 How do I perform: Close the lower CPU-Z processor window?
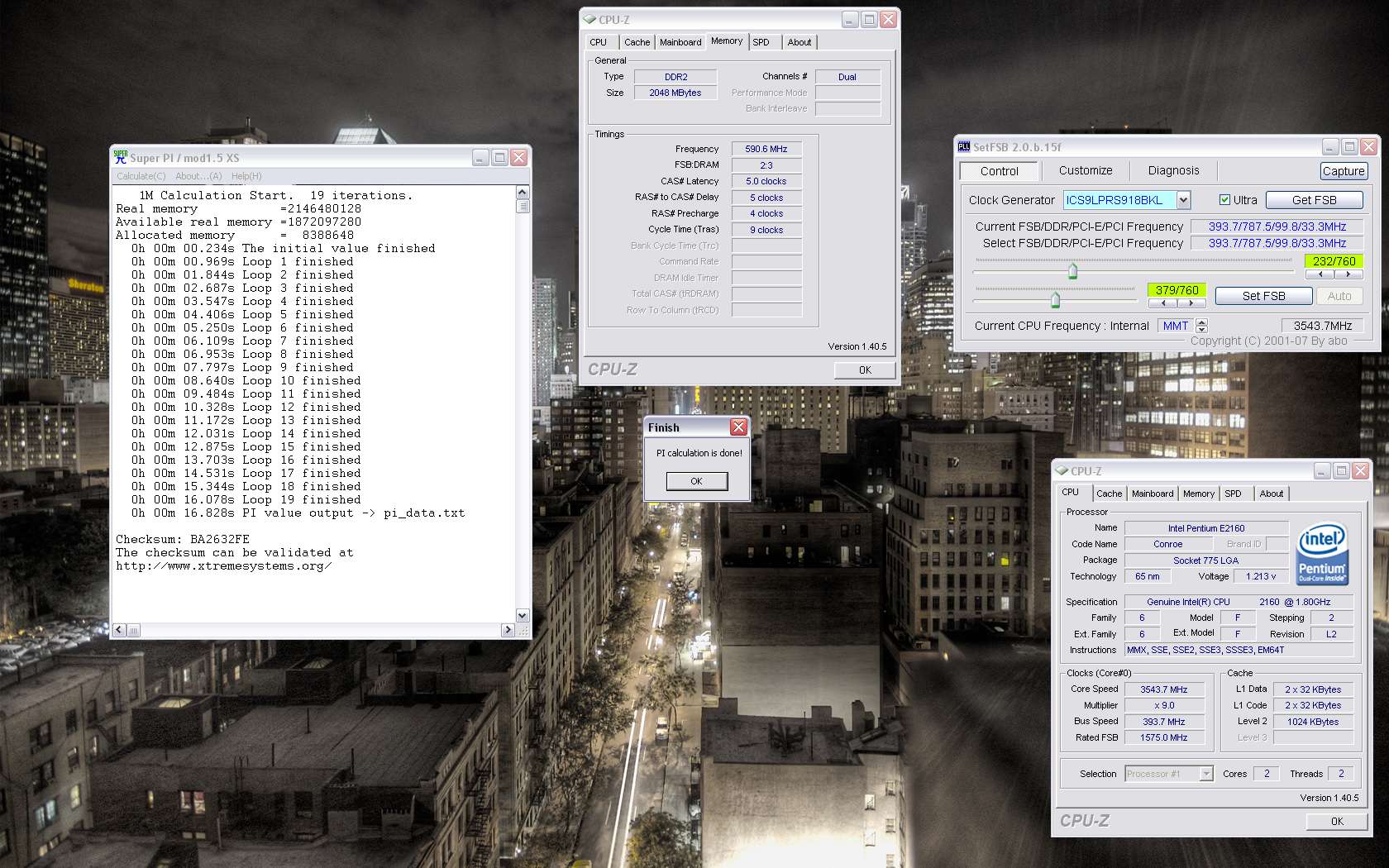point(1360,470)
